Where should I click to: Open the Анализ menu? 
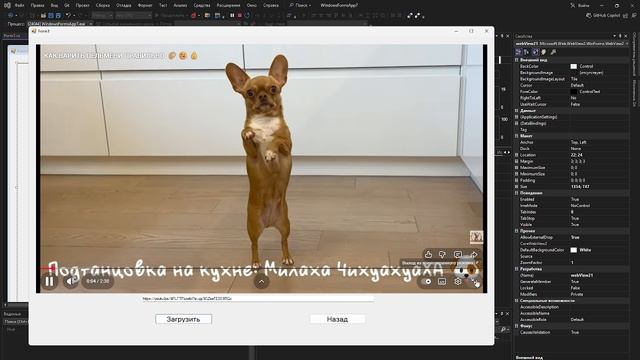(180, 5)
